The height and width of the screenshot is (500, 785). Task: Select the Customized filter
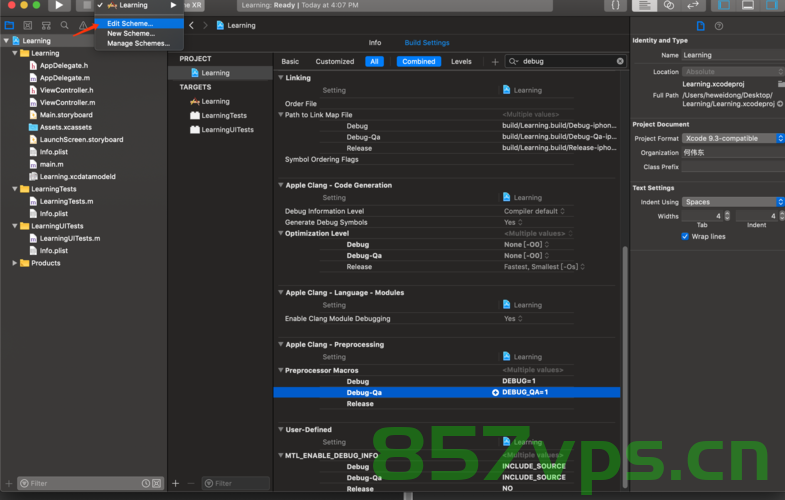pos(334,62)
